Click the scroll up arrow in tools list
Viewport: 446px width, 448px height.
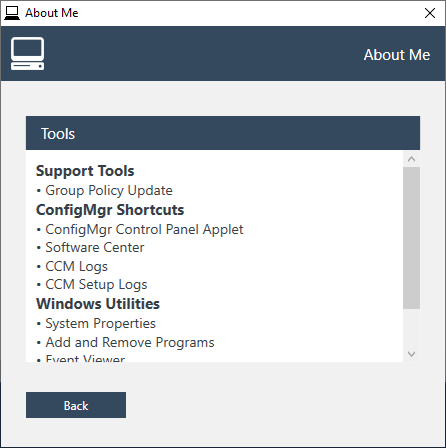(411, 159)
